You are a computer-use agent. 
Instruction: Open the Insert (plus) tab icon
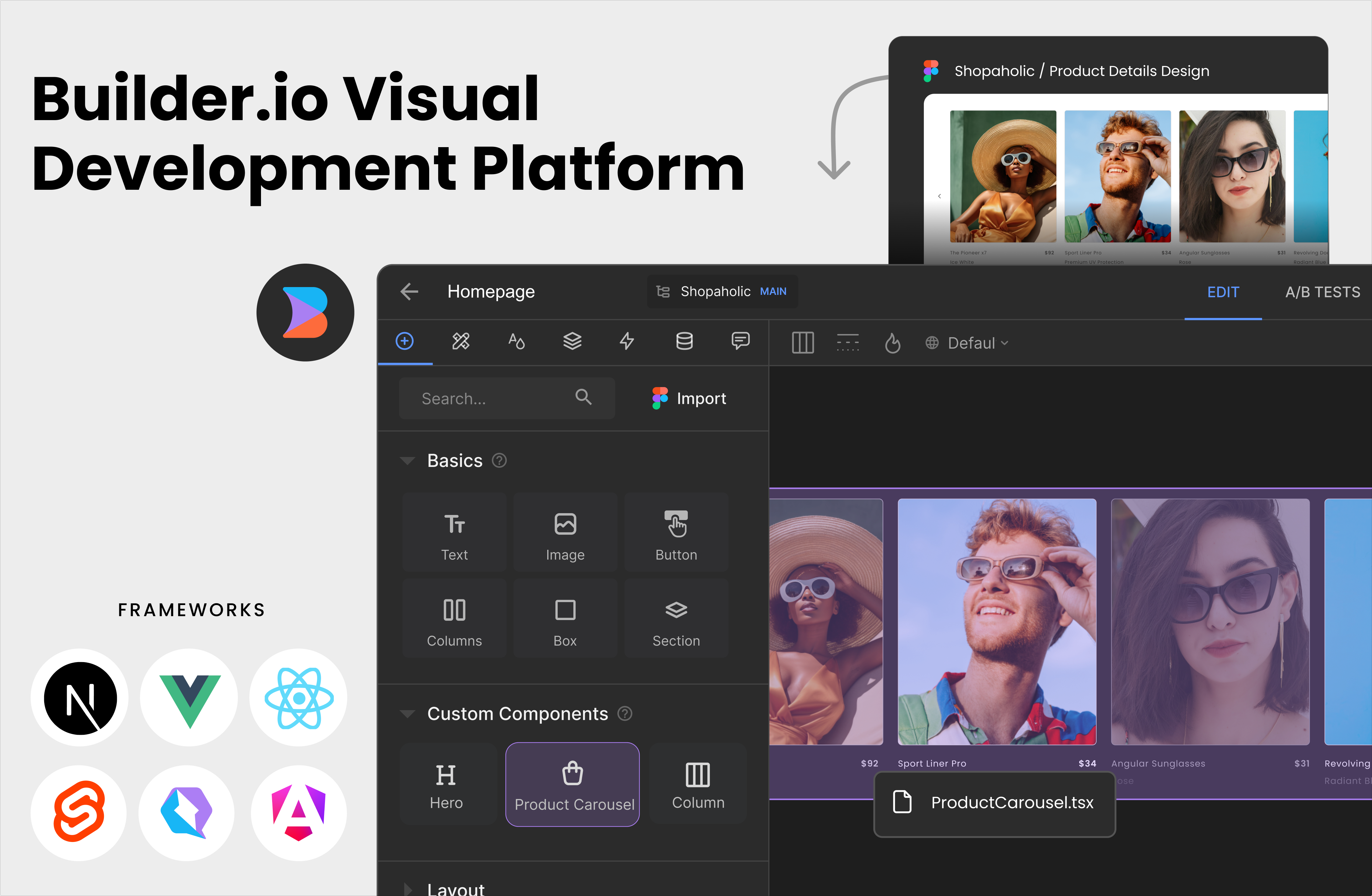point(405,341)
